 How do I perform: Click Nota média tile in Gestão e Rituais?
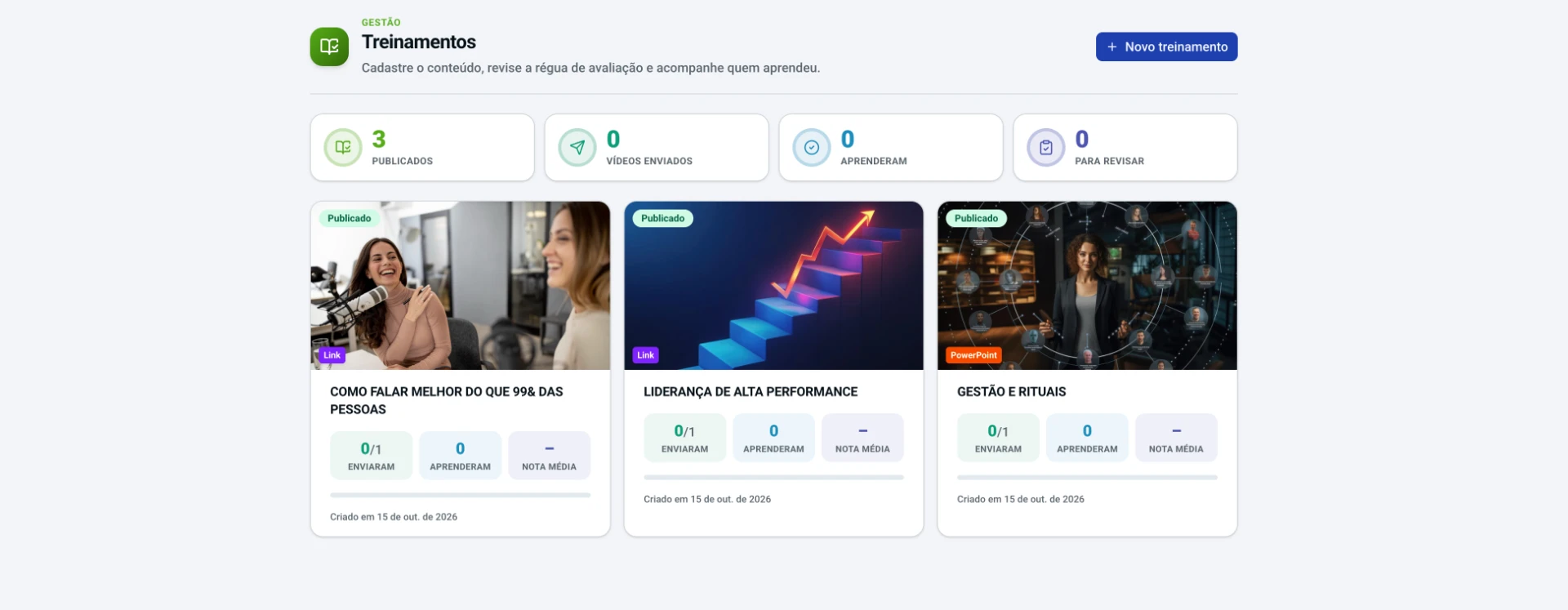[x=1176, y=438]
